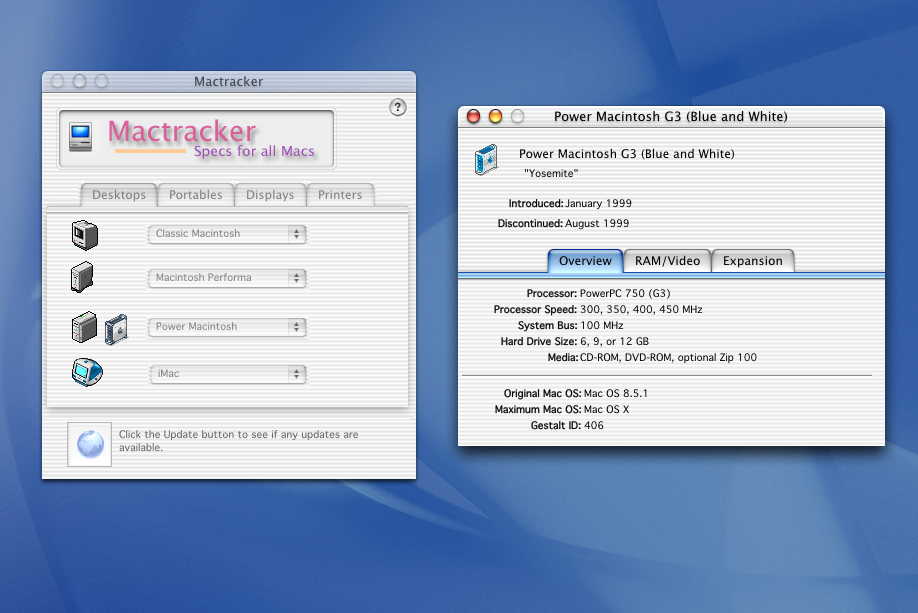
Task: Click the "Mac OS 8.5.1" original OS value
Action: tap(616, 393)
